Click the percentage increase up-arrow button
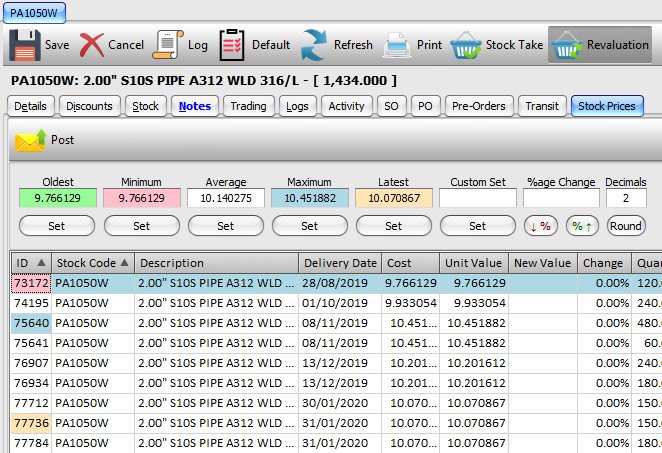The width and height of the screenshot is (662, 453). point(583,226)
